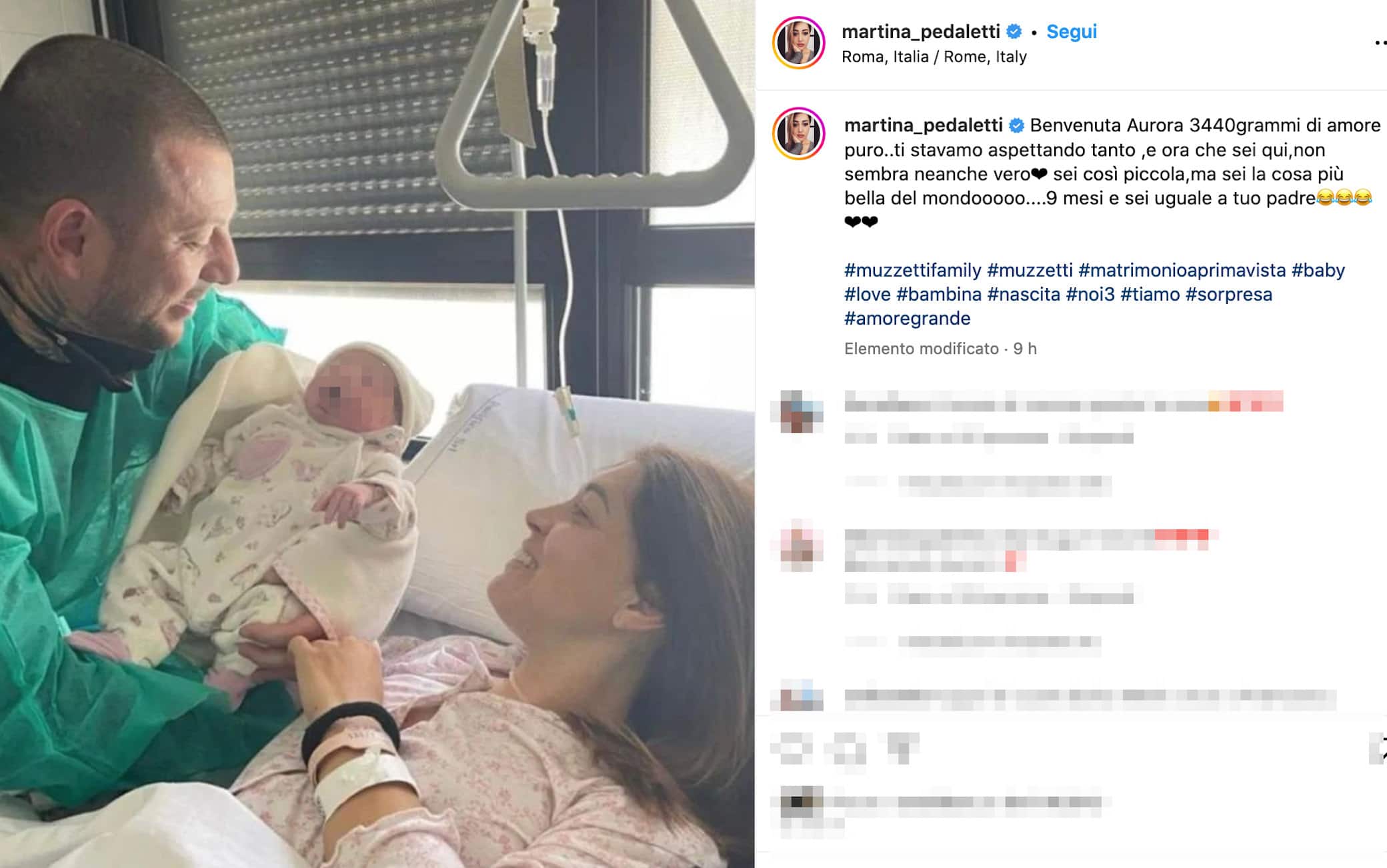Open the #amoregrande hashtag

pyautogui.click(x=907, y=318)
